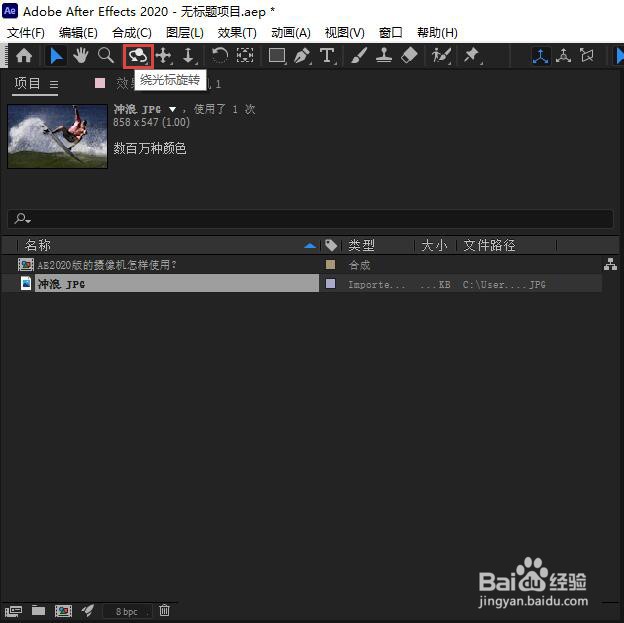The height and width of the screenshot is (623, 624).
Task: Click pink label swatch beside effects tab
Action: [x=100, y=83]
